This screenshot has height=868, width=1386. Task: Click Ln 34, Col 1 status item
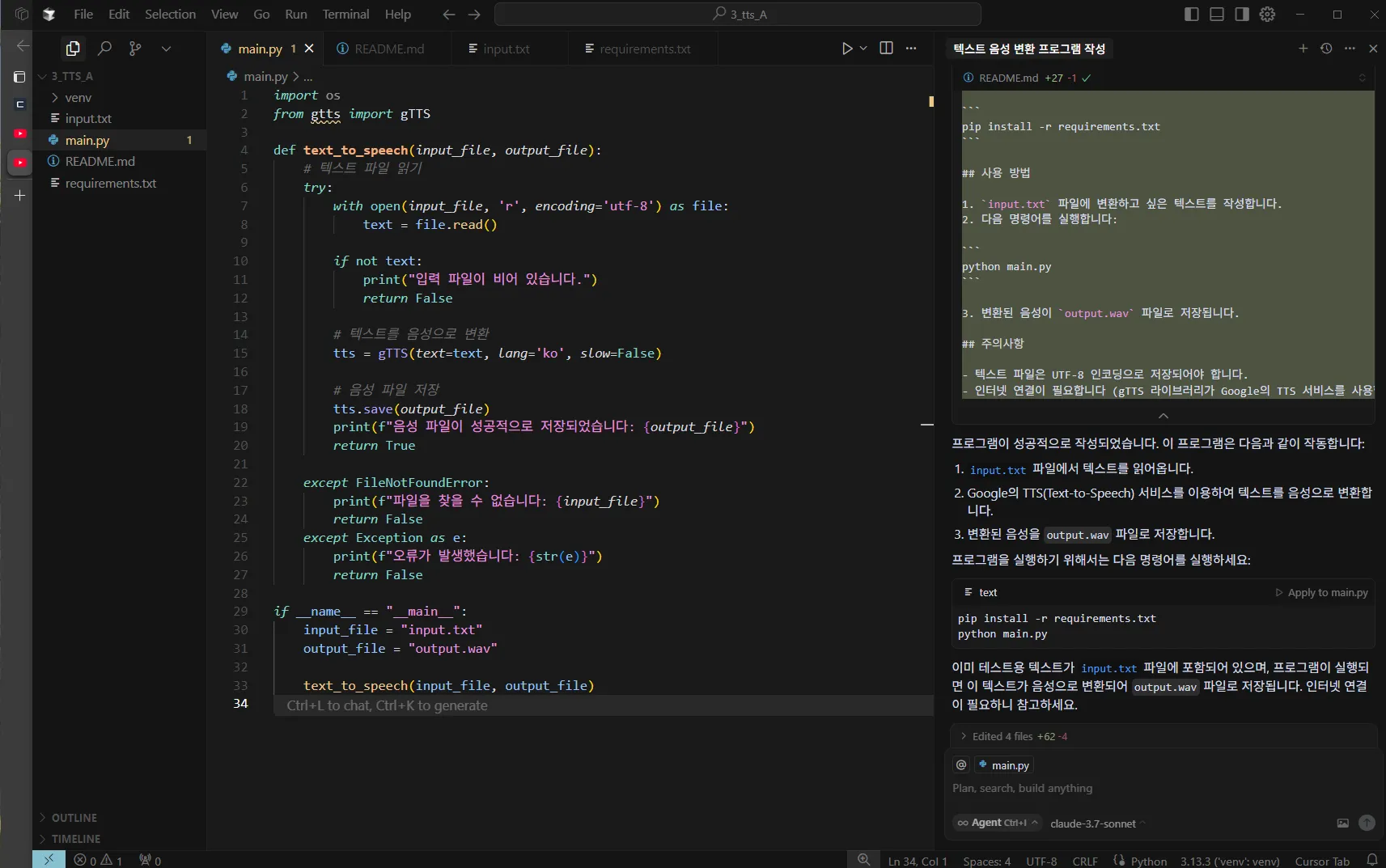pyautogui.click(x=918, y=861)
